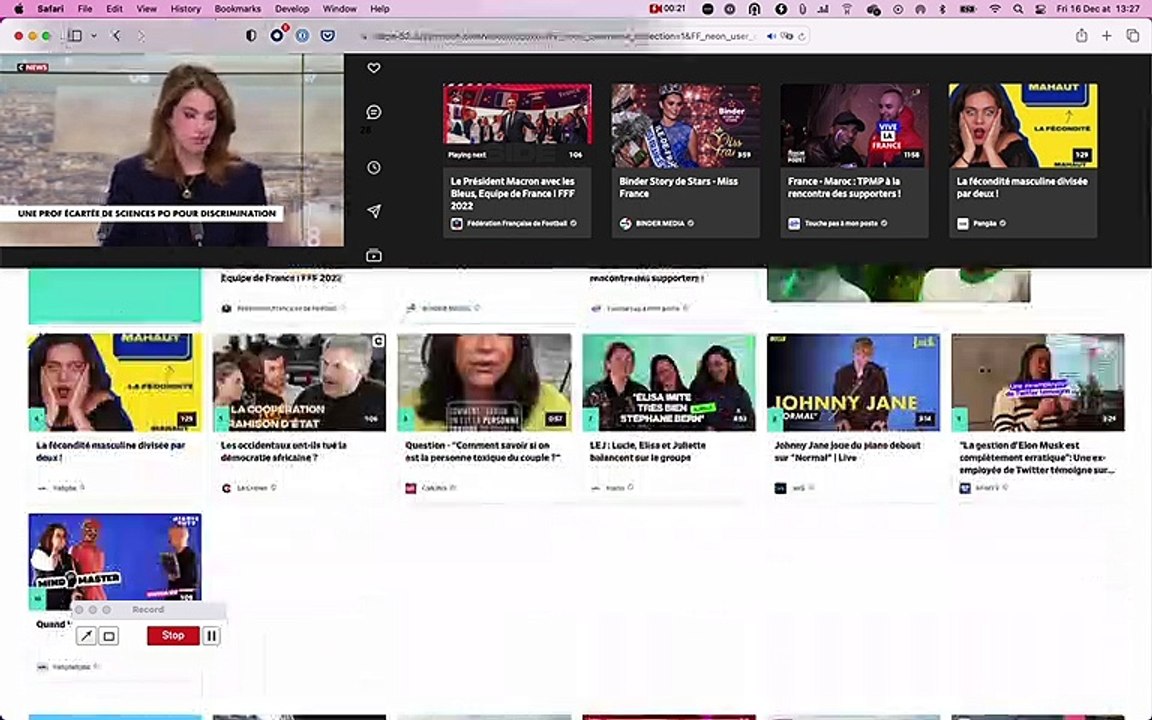Click the Bluetooth icon in menu bar
The width and height of the screenshot is (1152, 720).
[943, 9]
